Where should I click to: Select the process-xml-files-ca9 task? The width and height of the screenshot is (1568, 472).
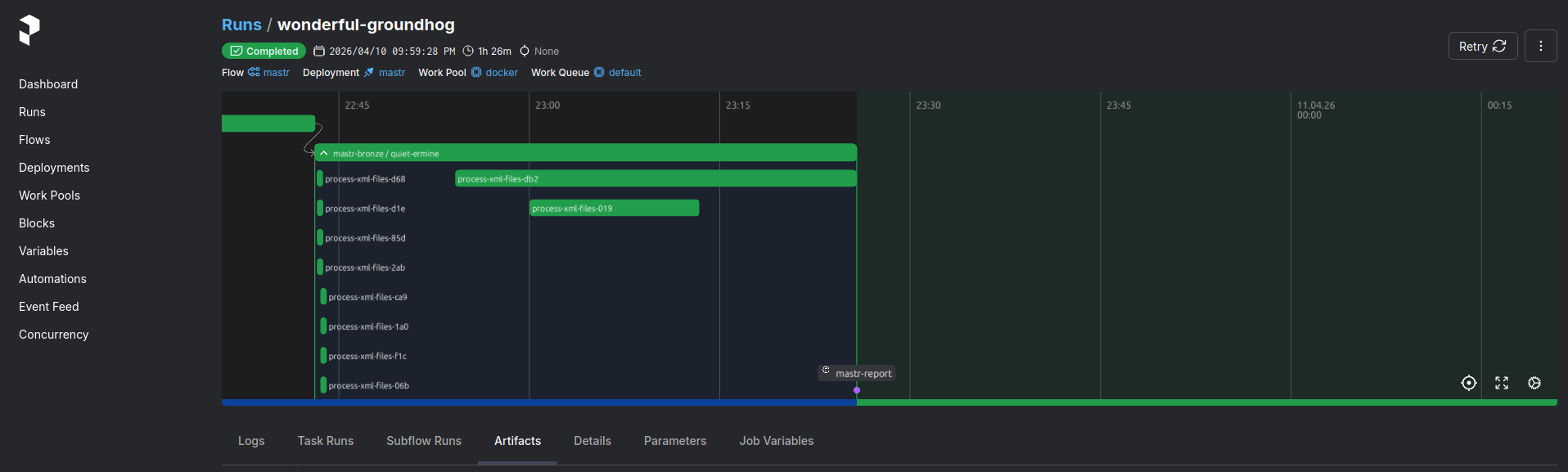(323, 296)
